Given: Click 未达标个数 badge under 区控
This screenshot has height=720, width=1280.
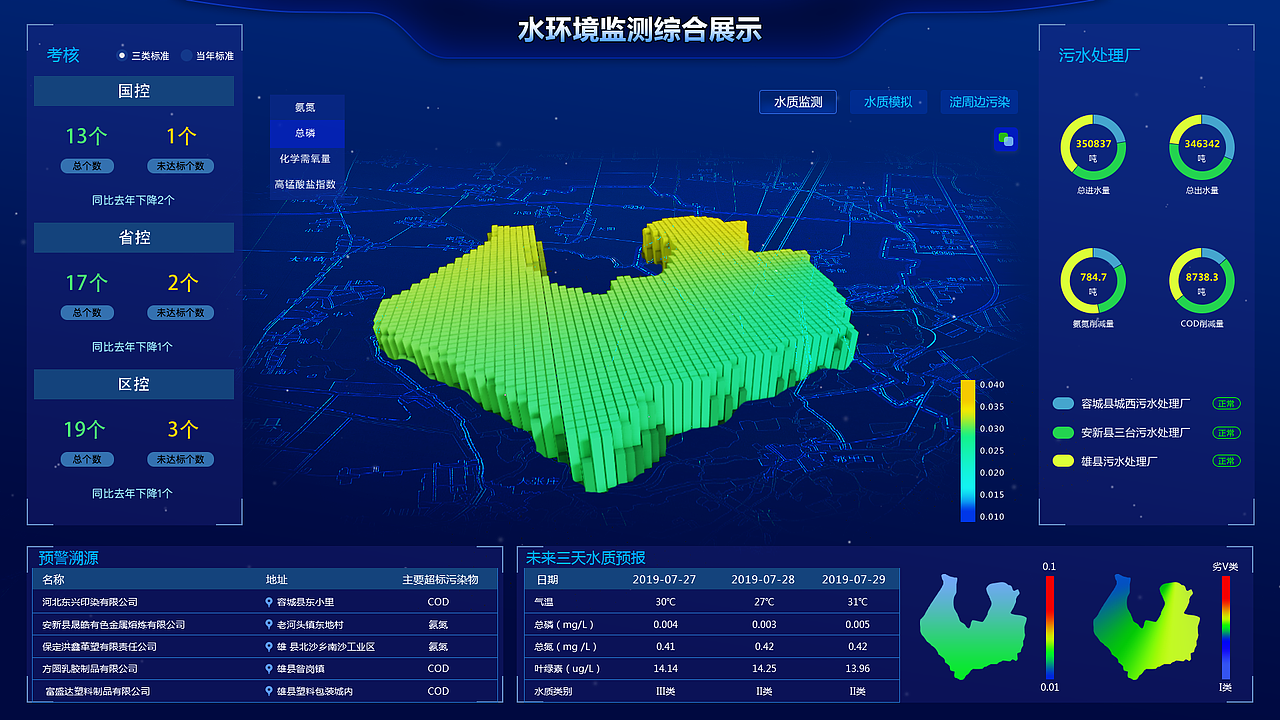Looking at the screenshot, I should [181, 460].
